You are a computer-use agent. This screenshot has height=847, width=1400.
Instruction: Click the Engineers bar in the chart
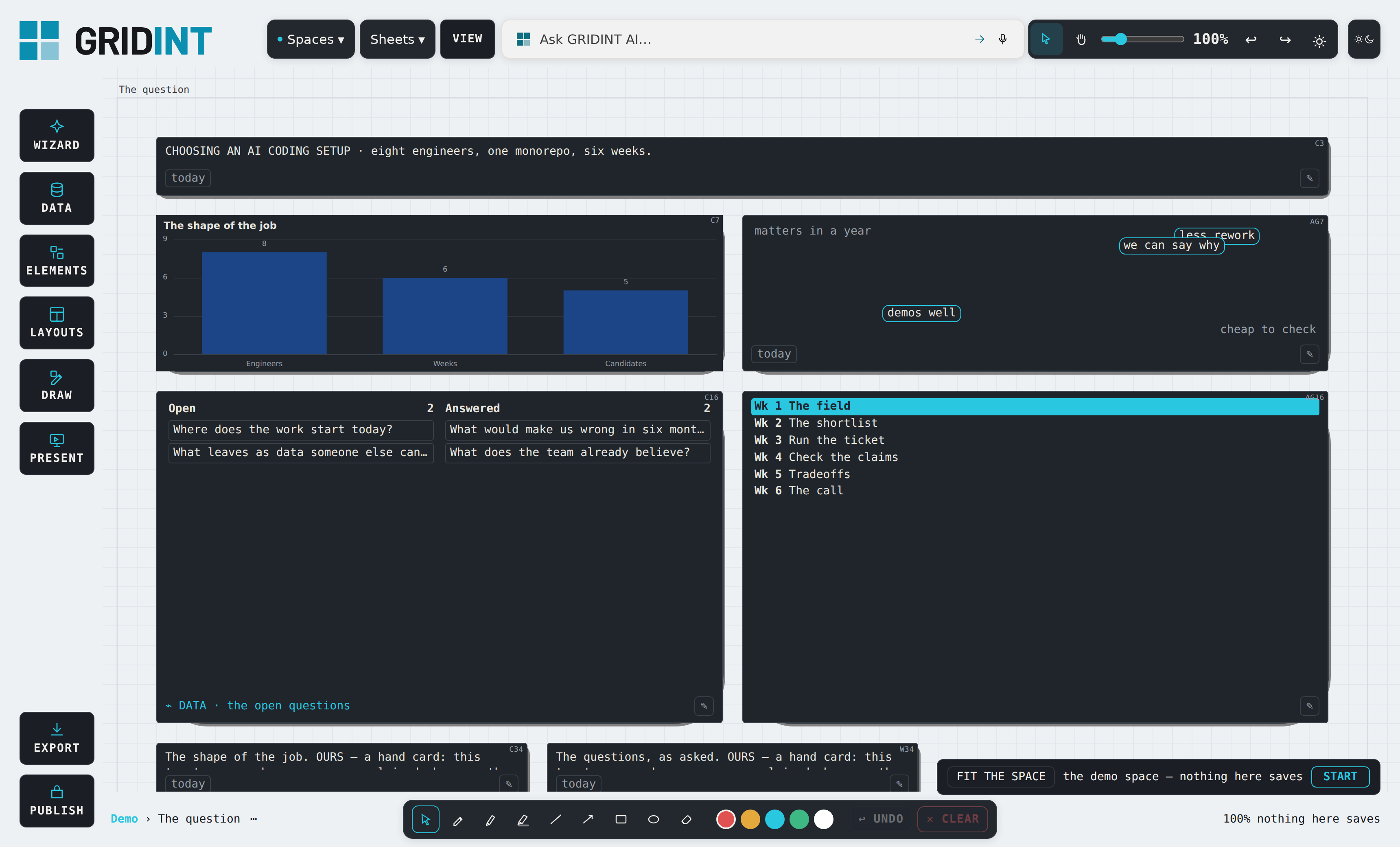264,303
